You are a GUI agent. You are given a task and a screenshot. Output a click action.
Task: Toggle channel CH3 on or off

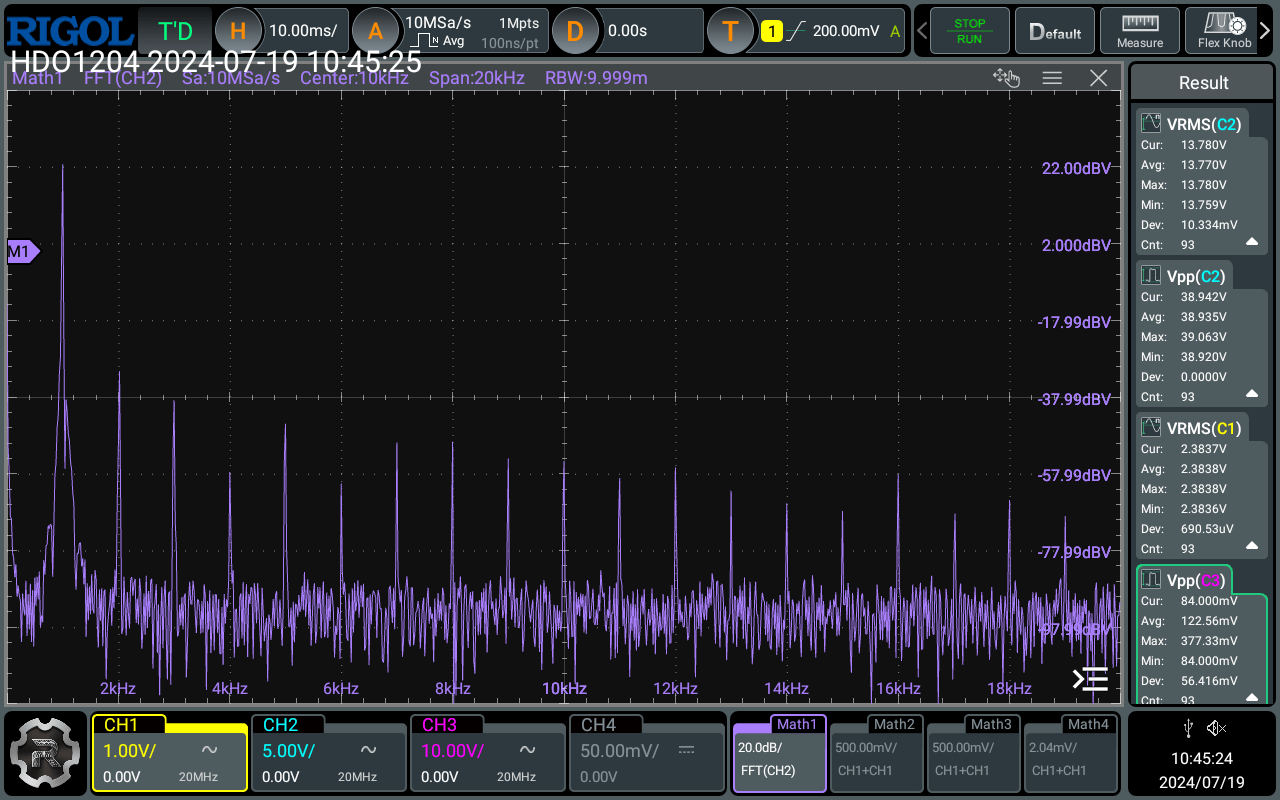click(x=439, y=725)
